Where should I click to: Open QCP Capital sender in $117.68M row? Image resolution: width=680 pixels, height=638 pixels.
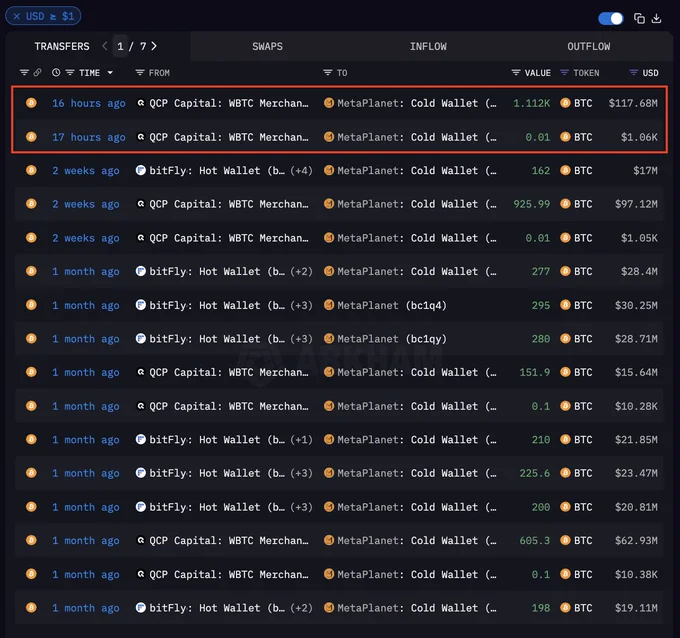click(229, 103)
